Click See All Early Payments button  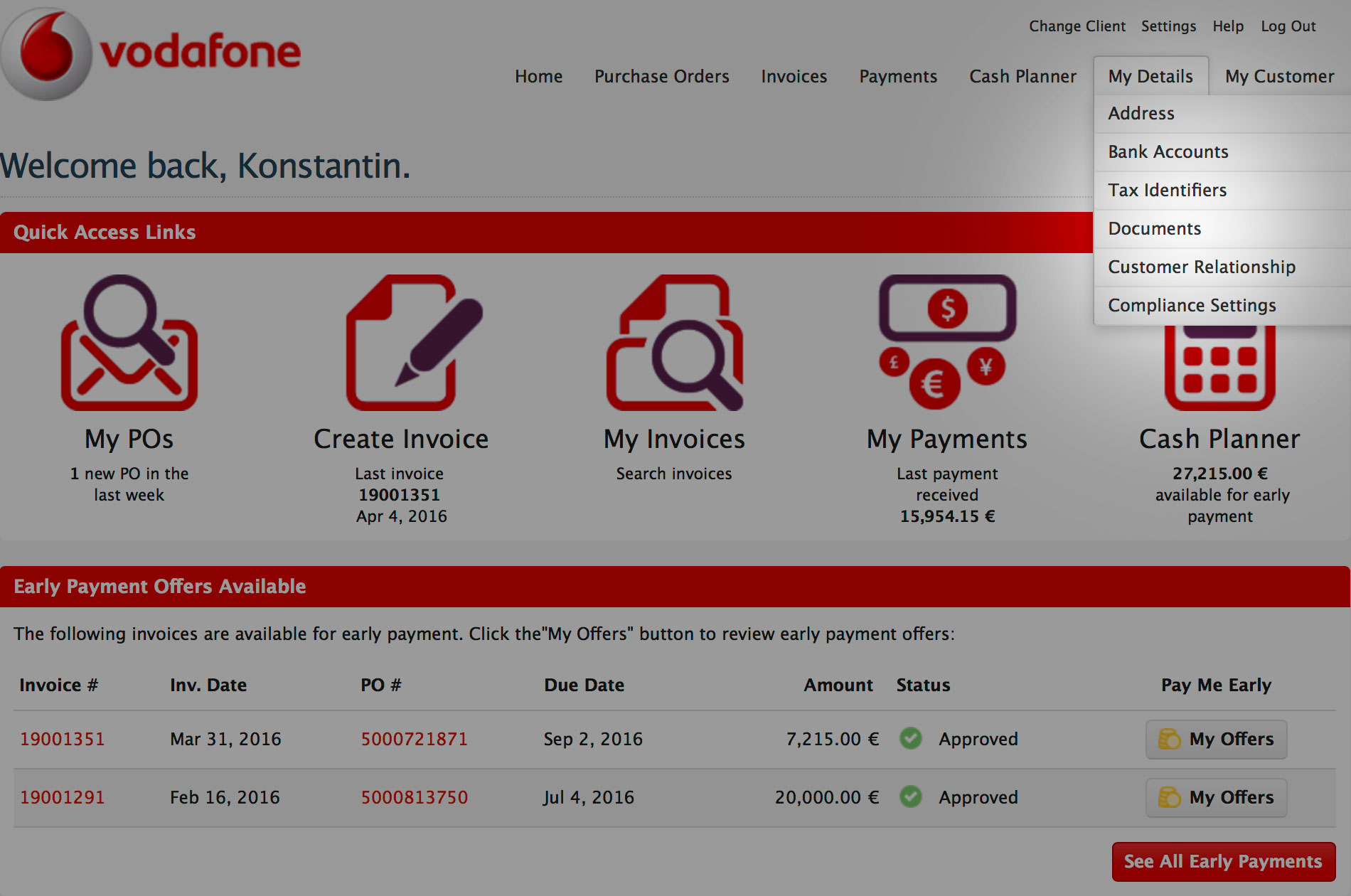coord(1223,861)
